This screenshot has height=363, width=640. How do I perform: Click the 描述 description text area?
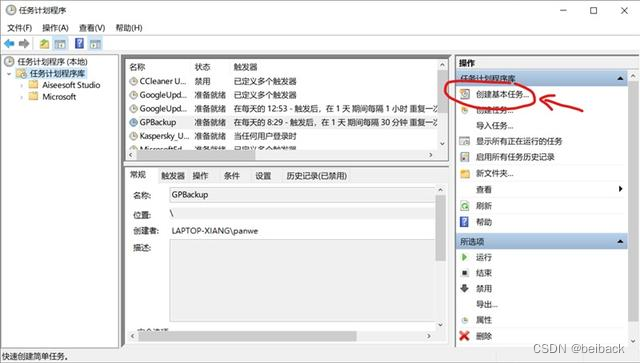coord(302,280)
